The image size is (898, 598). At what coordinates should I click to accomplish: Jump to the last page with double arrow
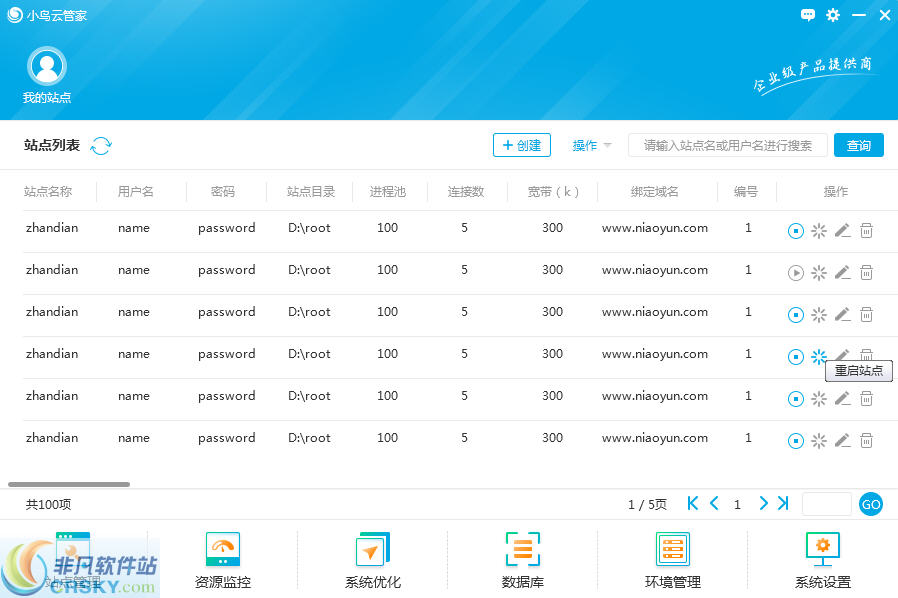(783, 504)
